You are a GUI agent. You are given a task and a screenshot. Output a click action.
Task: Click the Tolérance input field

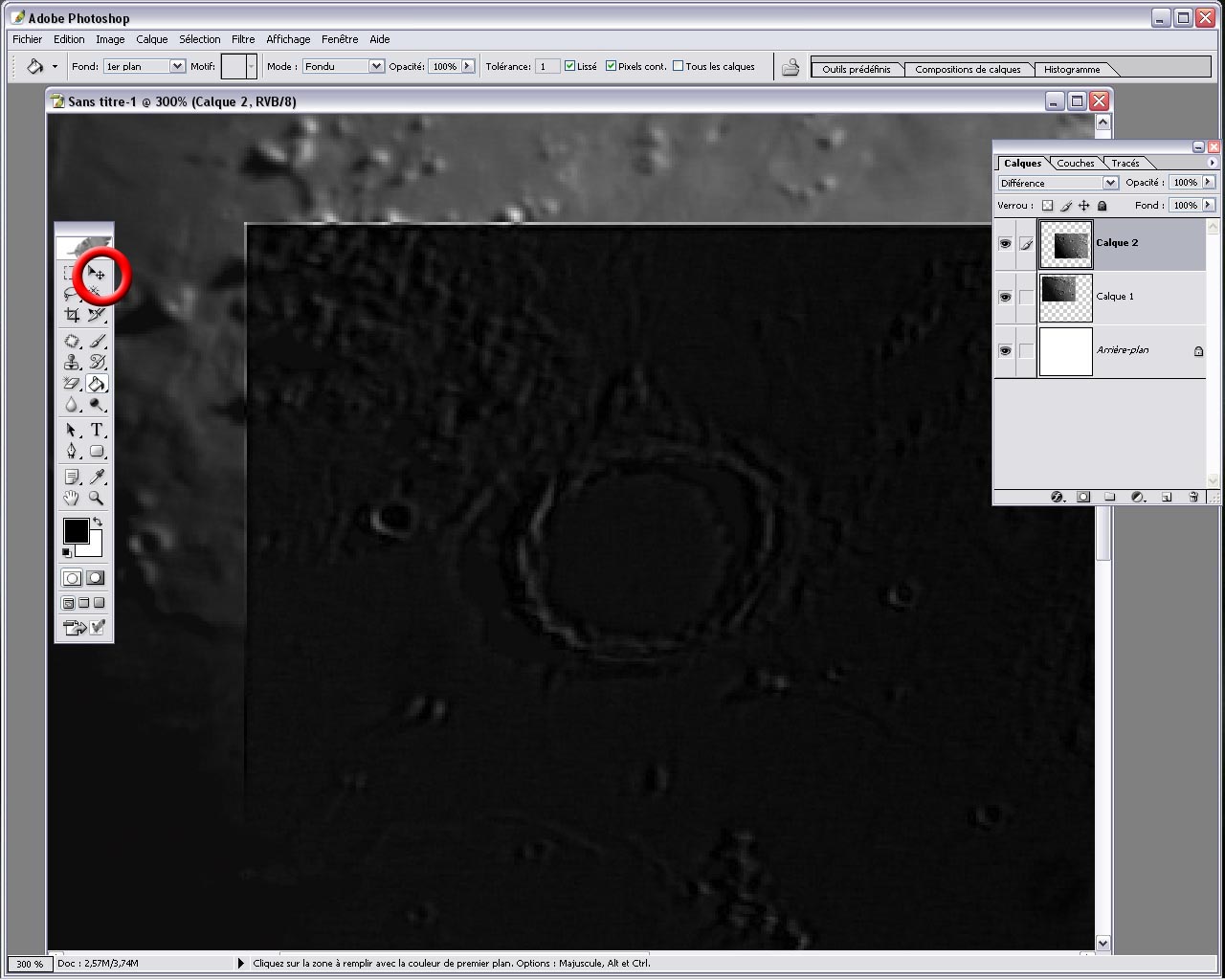(546, 66)
